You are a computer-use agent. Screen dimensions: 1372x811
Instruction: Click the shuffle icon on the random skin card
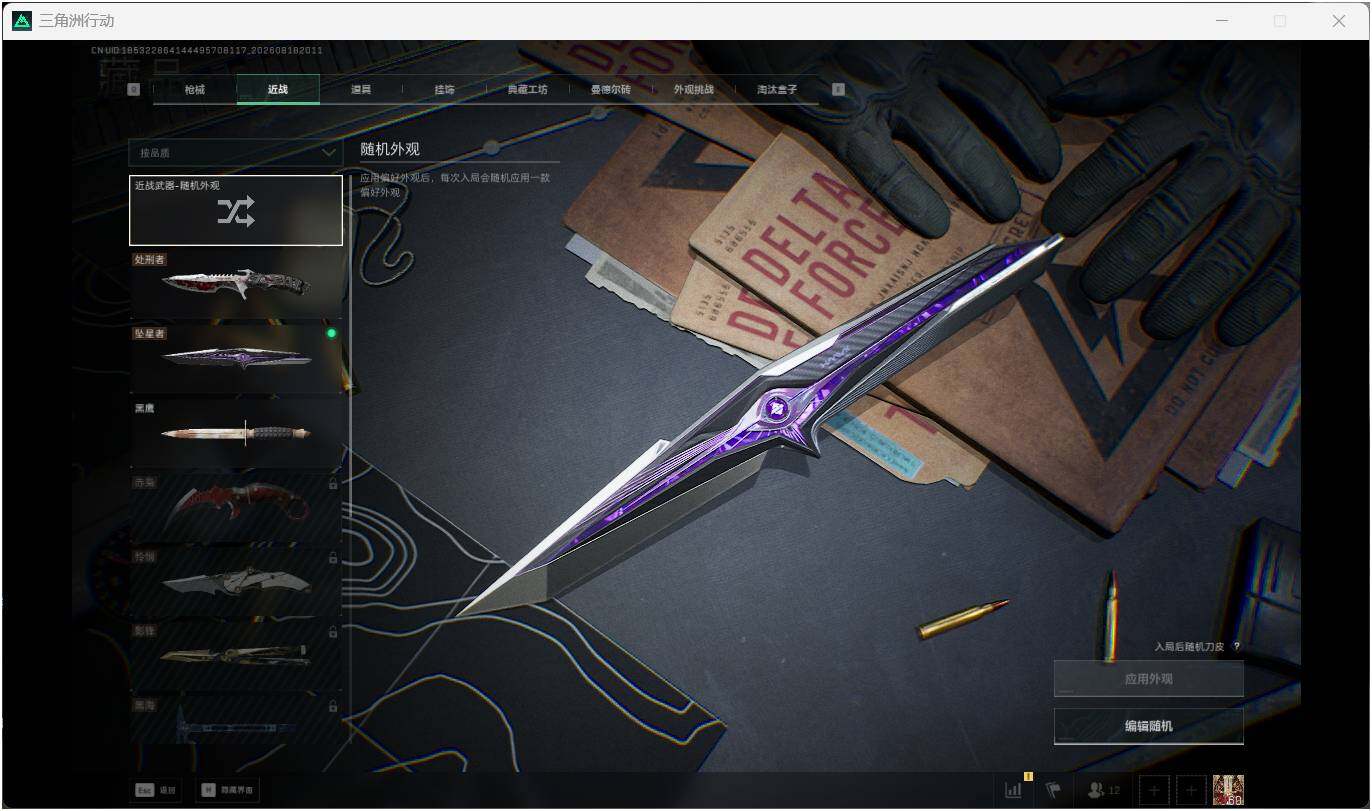[236, 212]
